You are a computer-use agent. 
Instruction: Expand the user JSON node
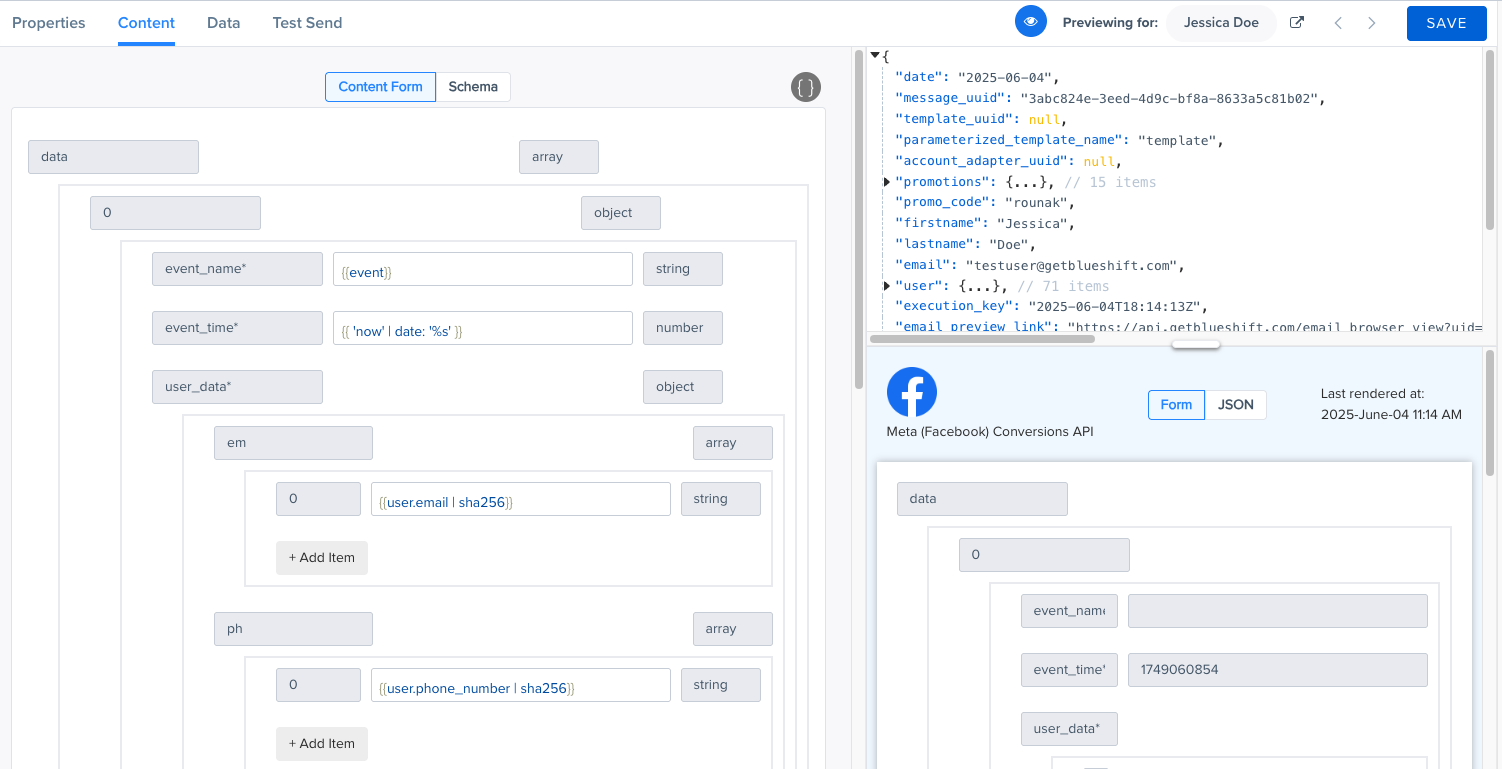887,286
